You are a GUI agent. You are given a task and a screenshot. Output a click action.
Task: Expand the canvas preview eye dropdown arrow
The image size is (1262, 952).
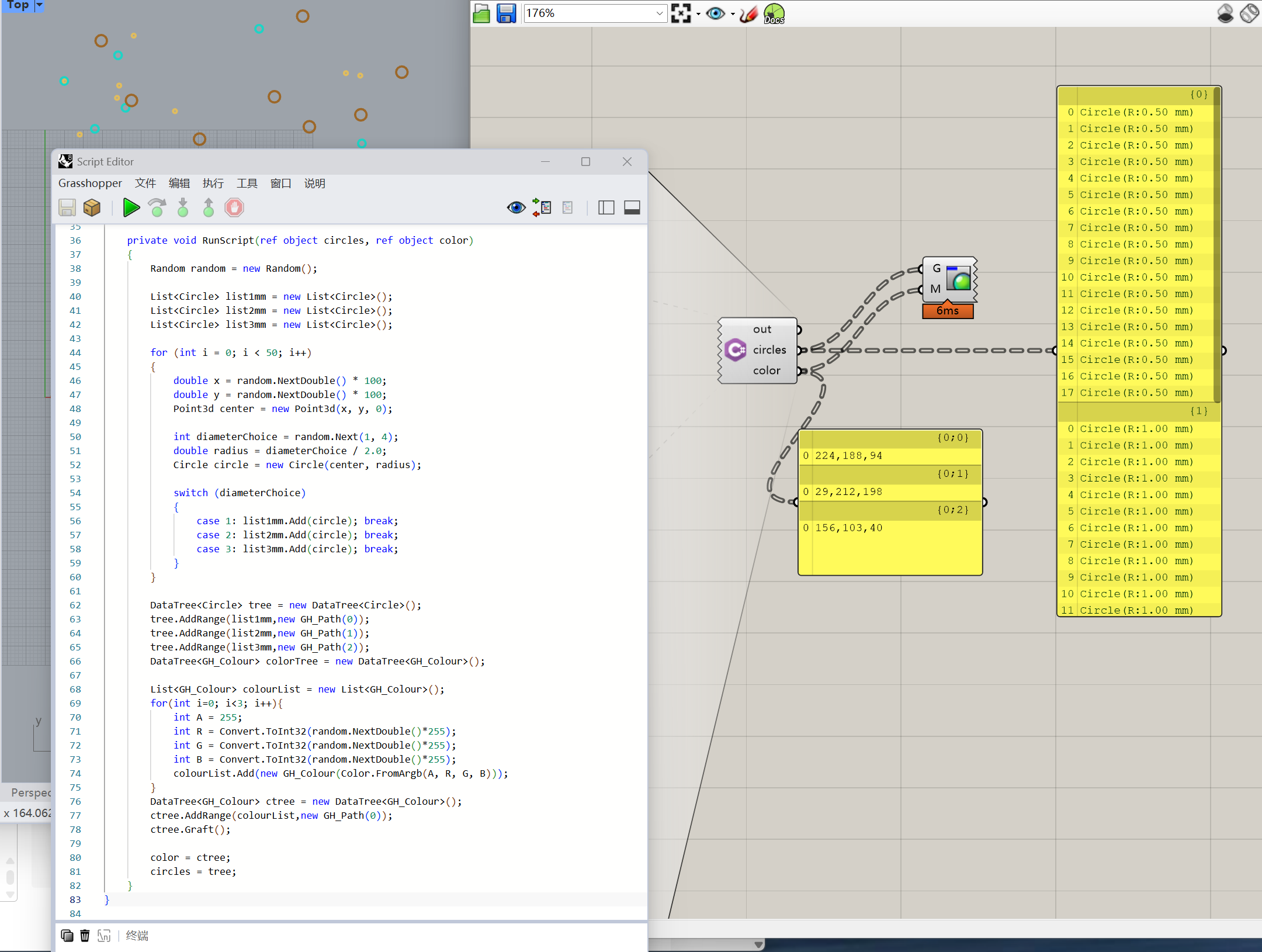point(733,13)
